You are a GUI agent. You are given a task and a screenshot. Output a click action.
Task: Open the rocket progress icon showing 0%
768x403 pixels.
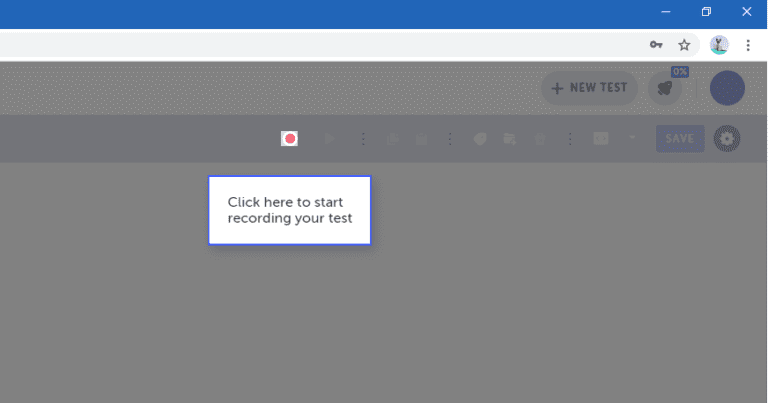pos(665,88)
